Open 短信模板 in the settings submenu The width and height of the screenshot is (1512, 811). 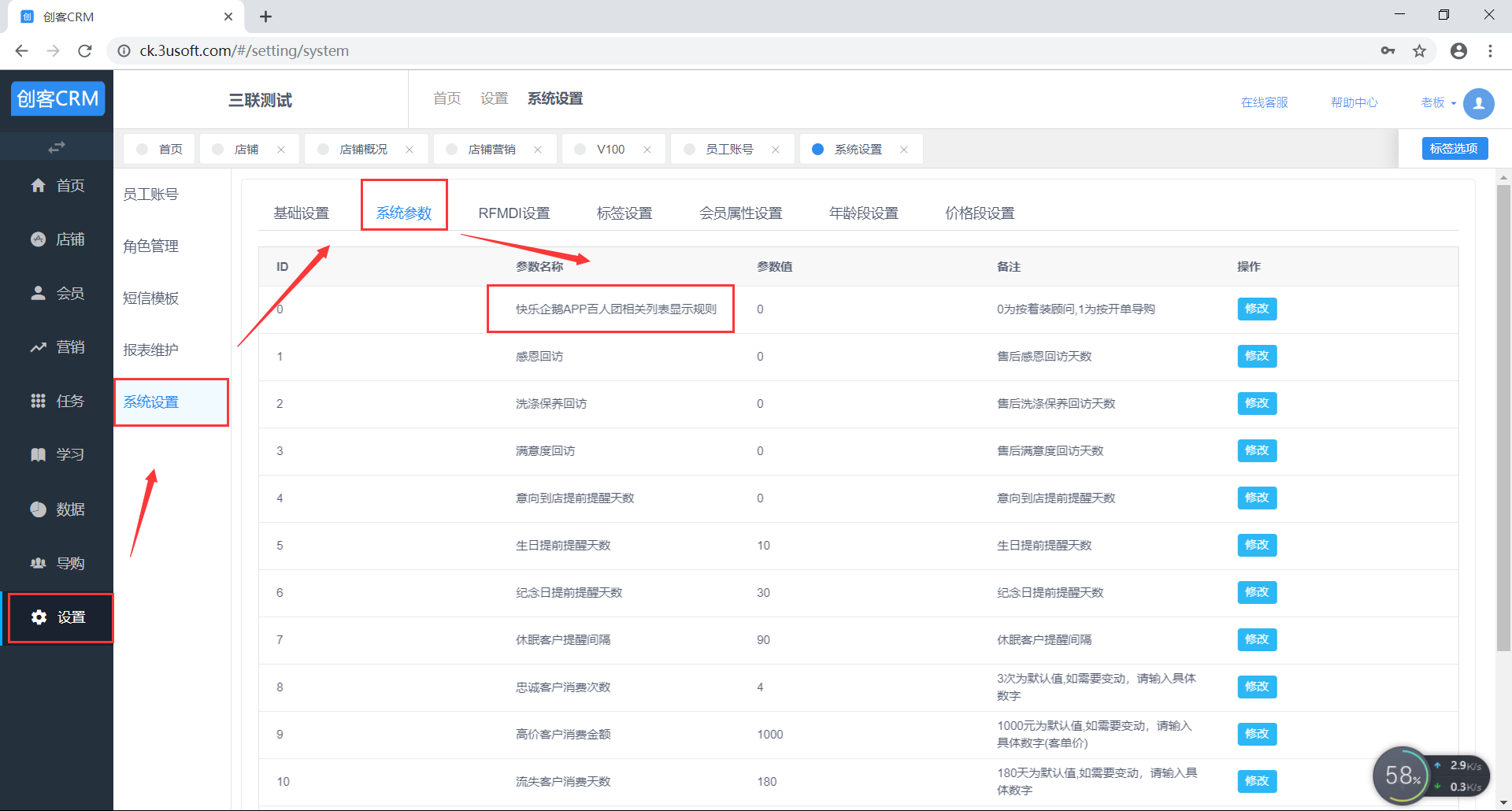point(150,298)
